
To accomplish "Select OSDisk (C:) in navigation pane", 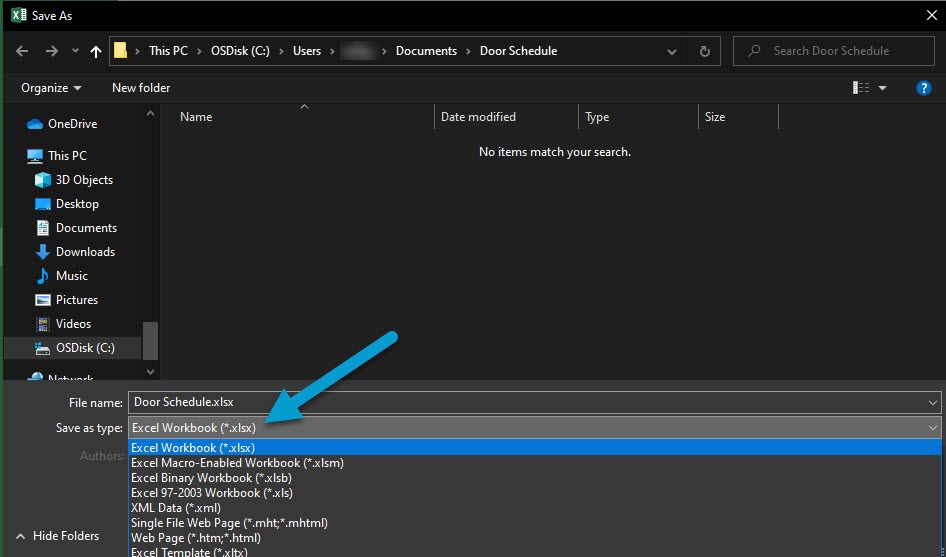I will 72,348.
